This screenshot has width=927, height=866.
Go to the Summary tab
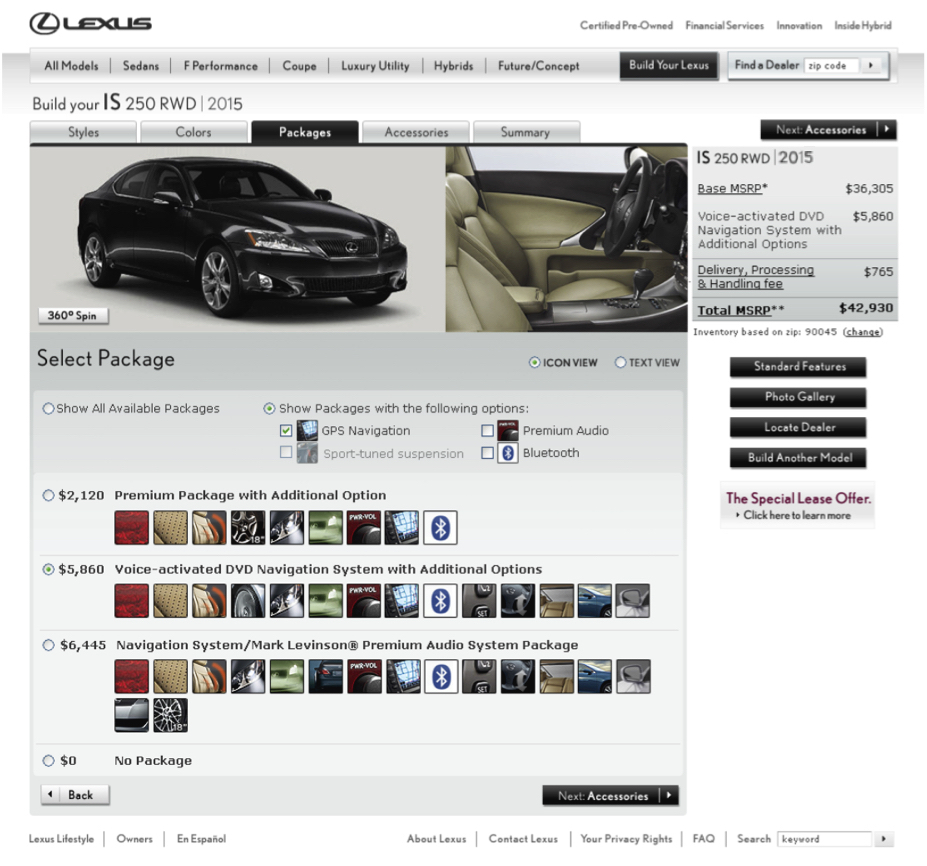tap(526, 132)
